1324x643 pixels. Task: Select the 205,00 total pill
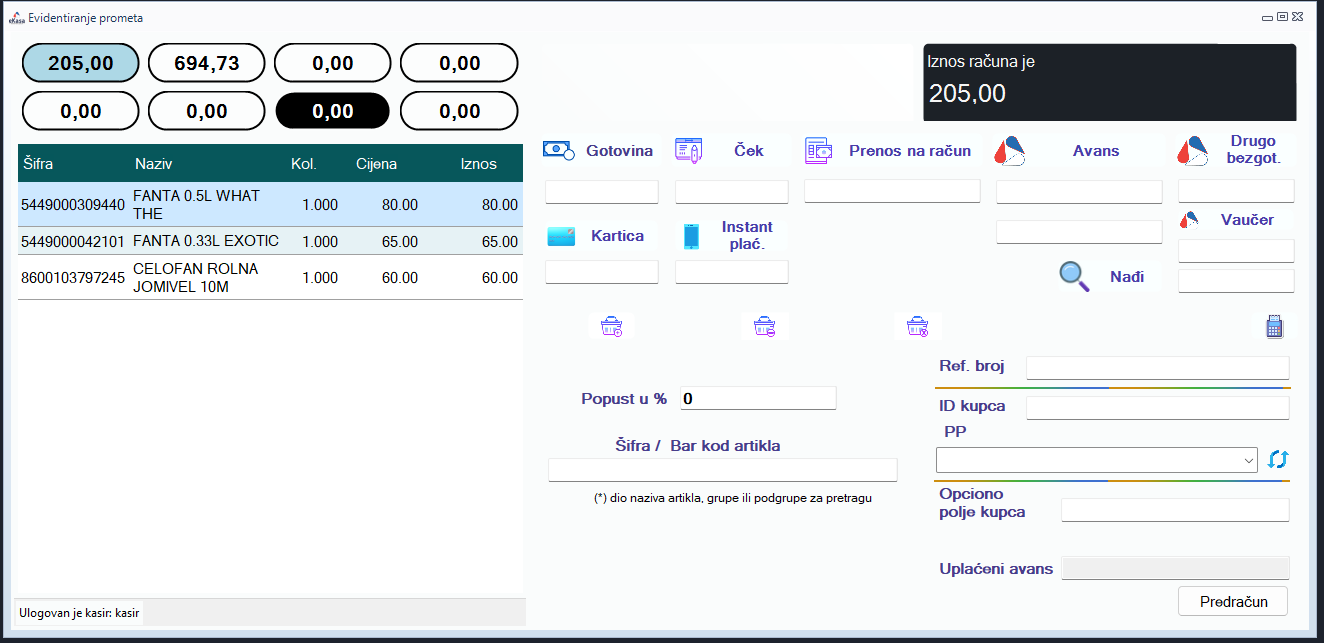pyautogui.click(x=81, y=63)
